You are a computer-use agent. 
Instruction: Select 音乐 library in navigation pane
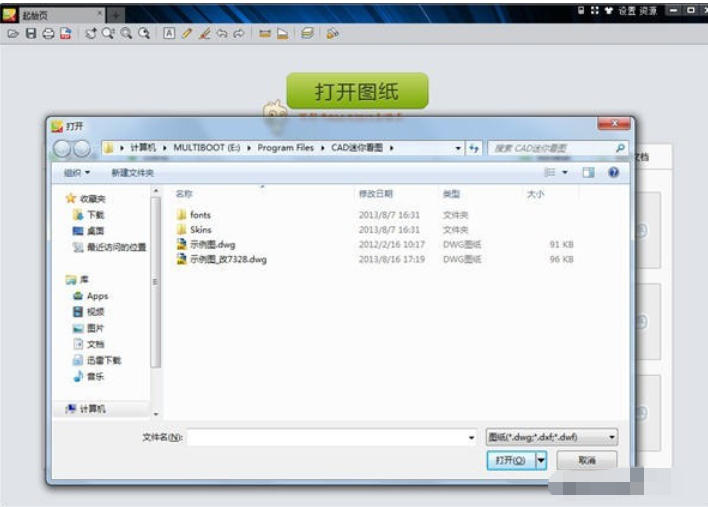(88, 376)
